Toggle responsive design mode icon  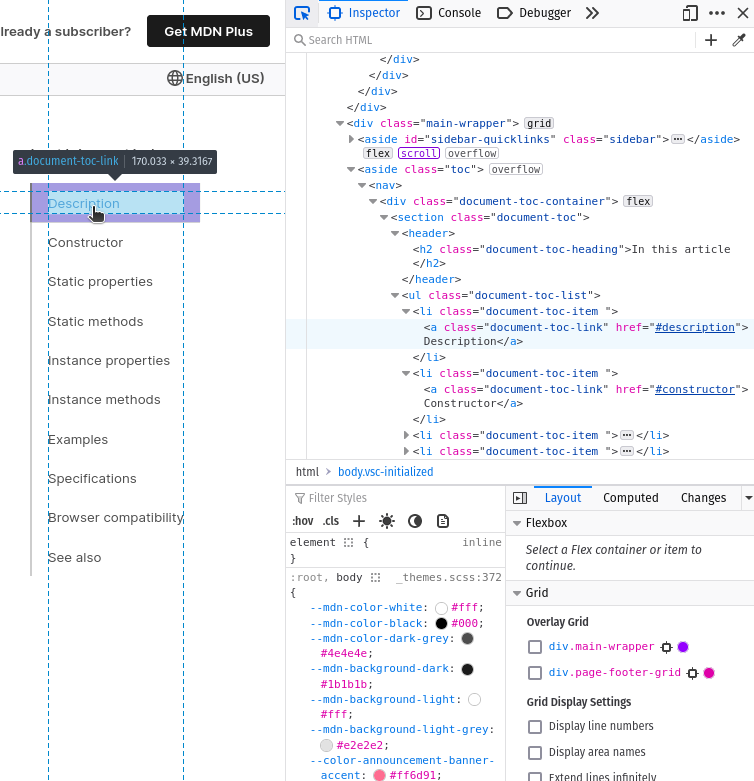click(x=690, y=13)
